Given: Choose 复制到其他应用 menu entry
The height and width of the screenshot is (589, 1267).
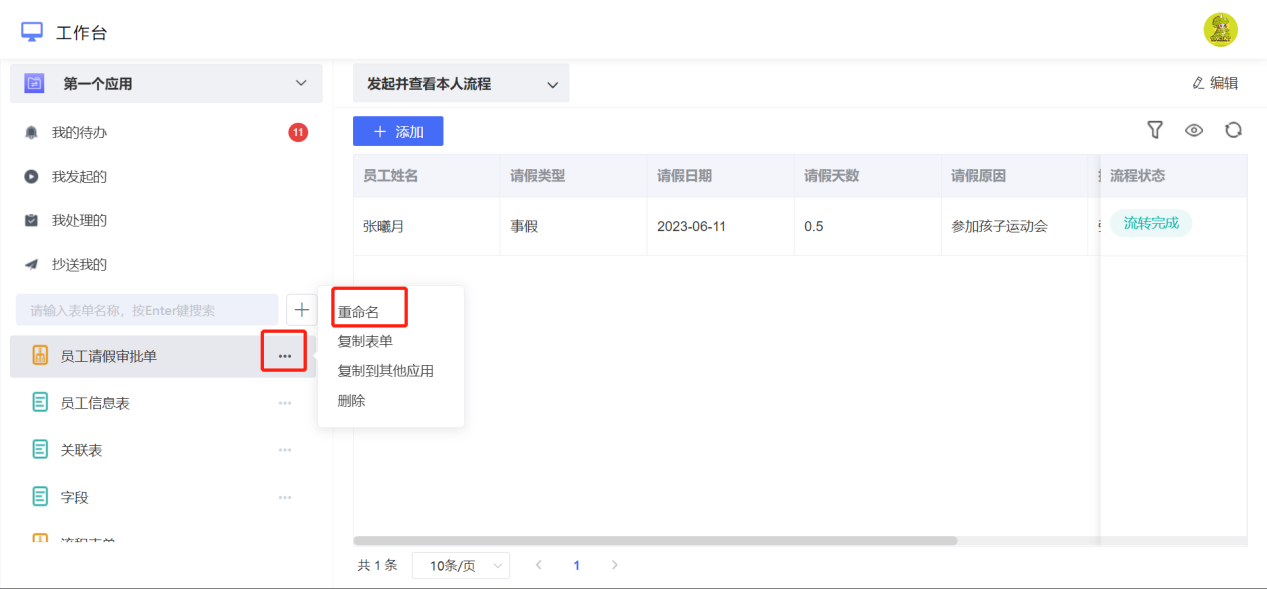Looking at the screenshot, I should point(386,371).
